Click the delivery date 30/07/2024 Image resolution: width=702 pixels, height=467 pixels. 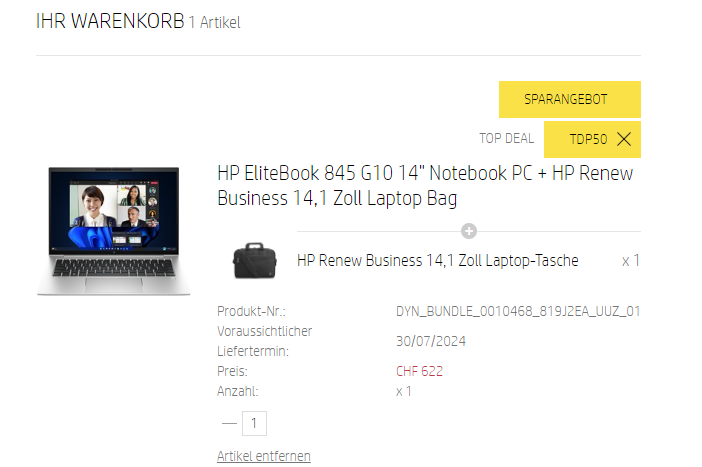pyautogui.click(x=431, y=341)
